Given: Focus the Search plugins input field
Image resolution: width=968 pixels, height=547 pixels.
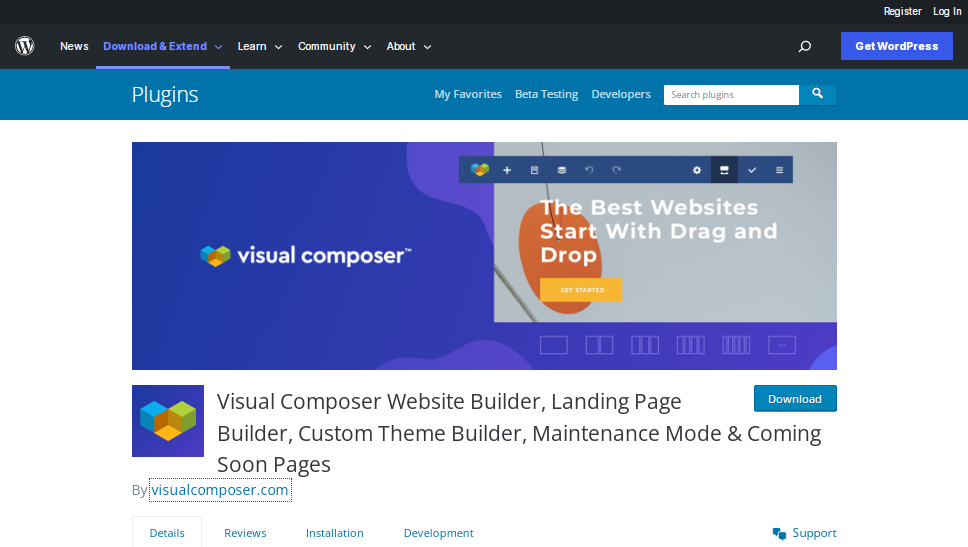Looking at the screenshot, I should click(x=731, y=94).
